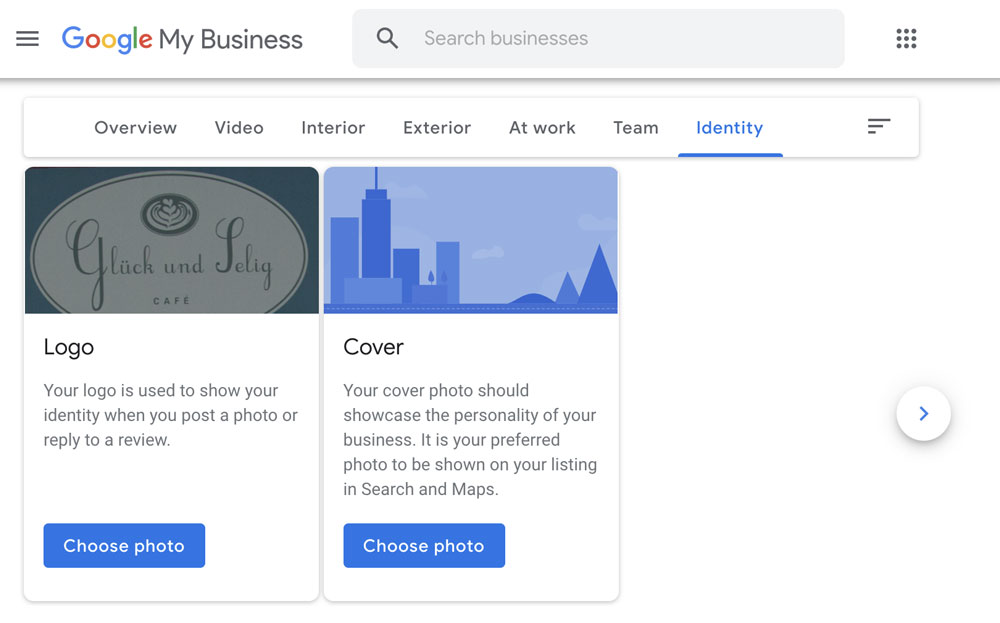The height and width of the screenshot is (623, 1000).
Task: Open the hamburger main menu
Action: (x=27, y=39)
